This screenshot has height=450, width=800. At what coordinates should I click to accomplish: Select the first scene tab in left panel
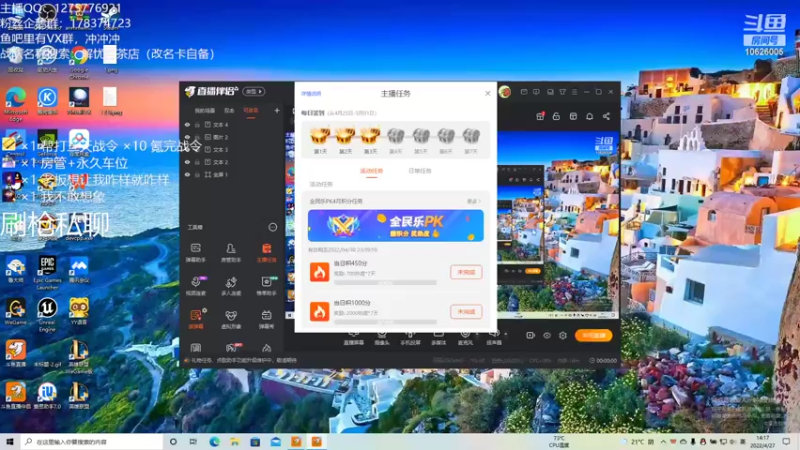(x=205, y=110)
